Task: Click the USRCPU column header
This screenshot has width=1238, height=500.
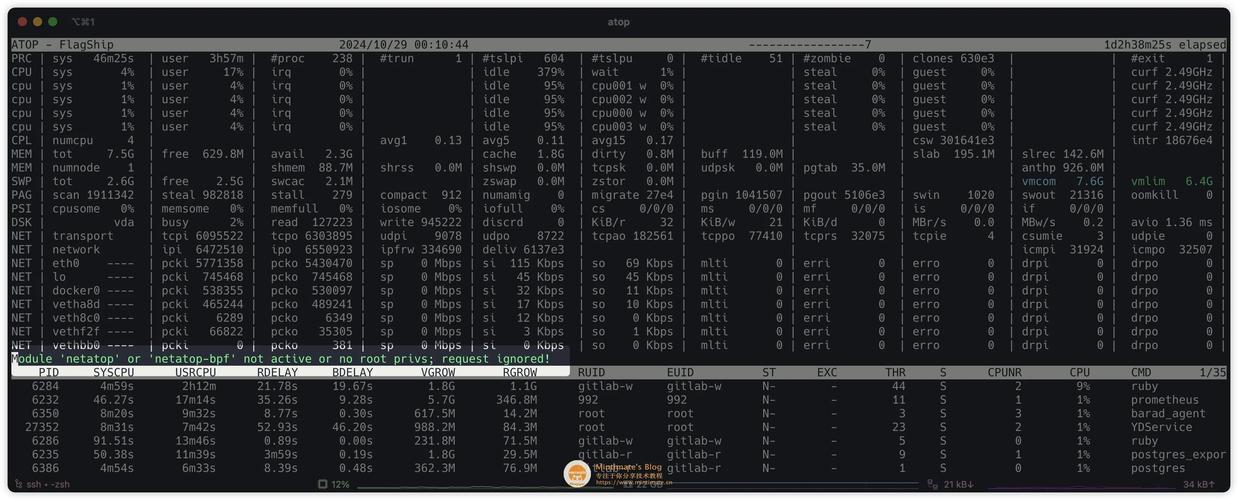Action: (x=195, y=372)
